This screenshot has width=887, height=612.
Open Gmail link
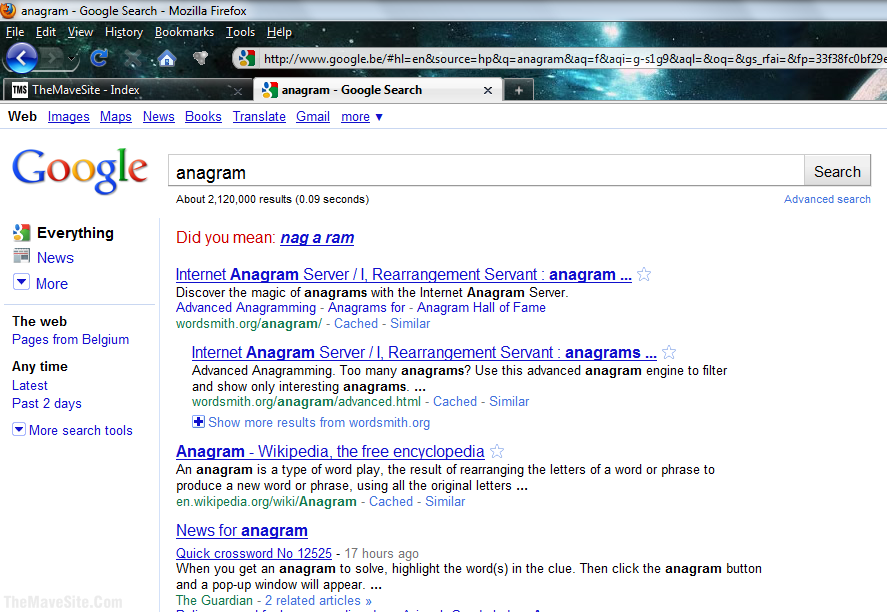pyautogui.click(x=313, y=117)
